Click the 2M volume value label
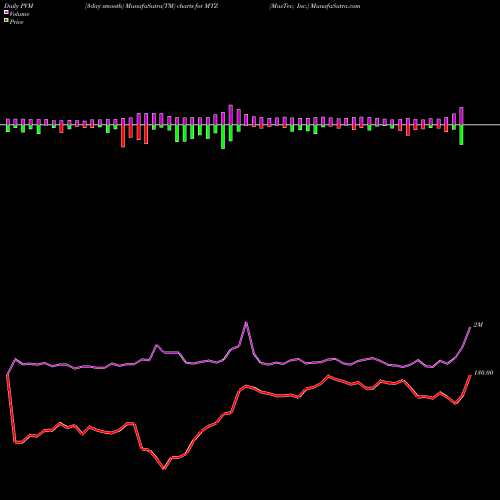Viewport: 500px width, 500px height. 478,325
